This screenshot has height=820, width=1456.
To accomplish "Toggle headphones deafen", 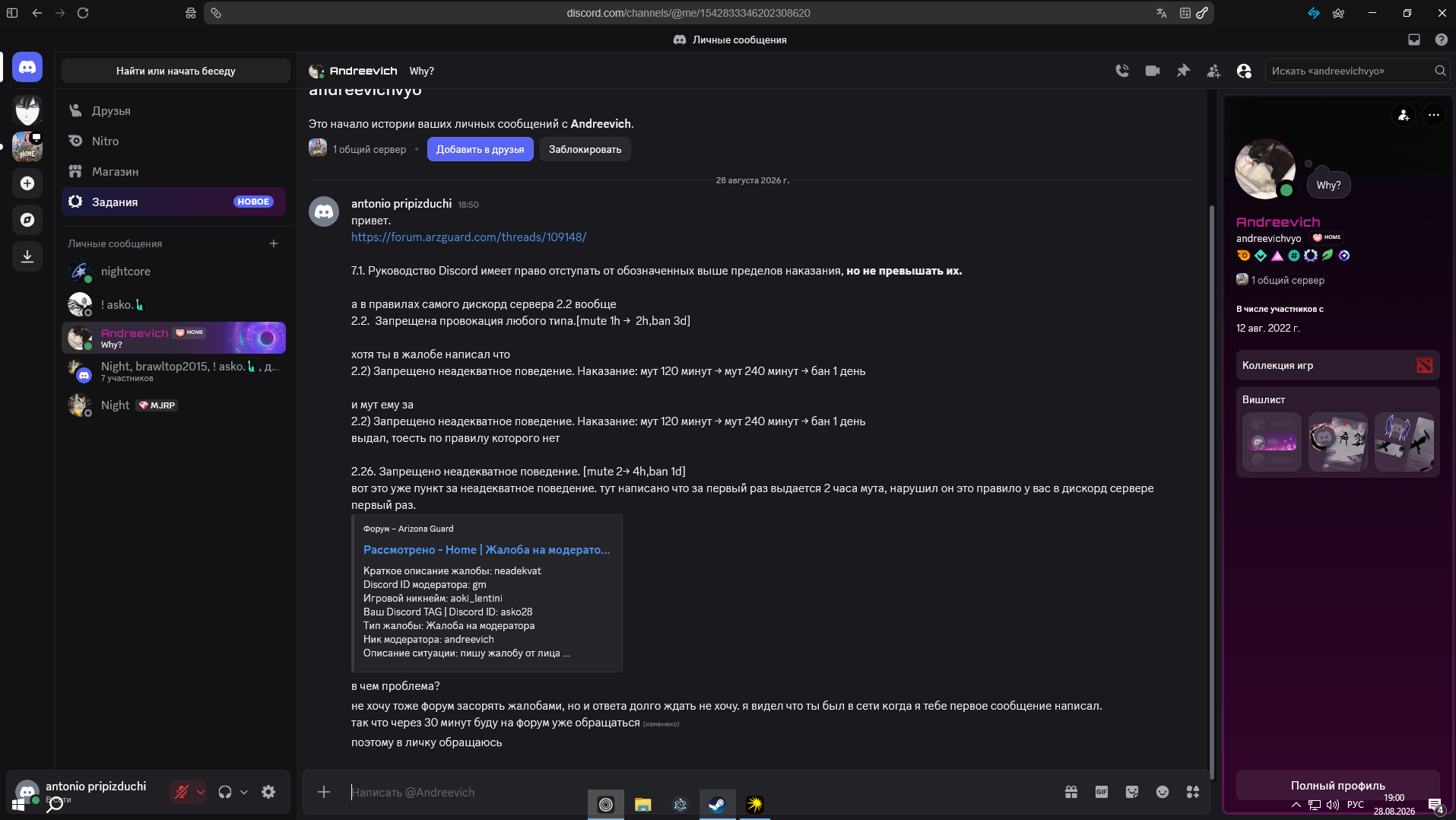I will 225,792.
